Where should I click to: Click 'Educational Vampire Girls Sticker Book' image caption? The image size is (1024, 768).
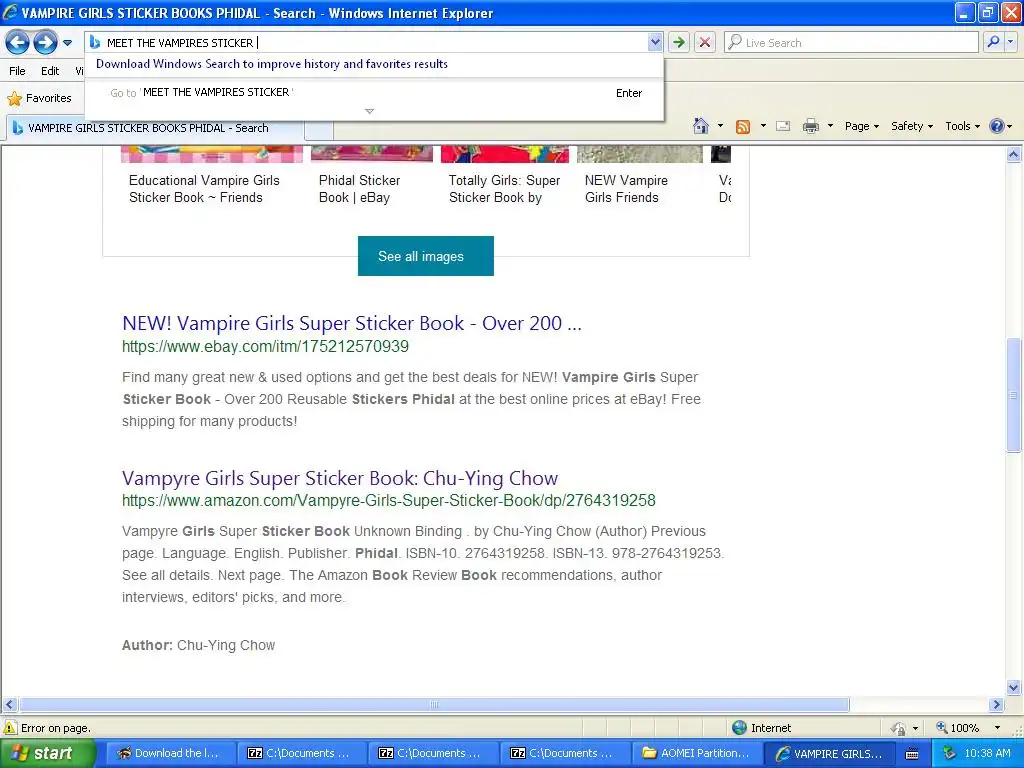(x=204, y=189)
